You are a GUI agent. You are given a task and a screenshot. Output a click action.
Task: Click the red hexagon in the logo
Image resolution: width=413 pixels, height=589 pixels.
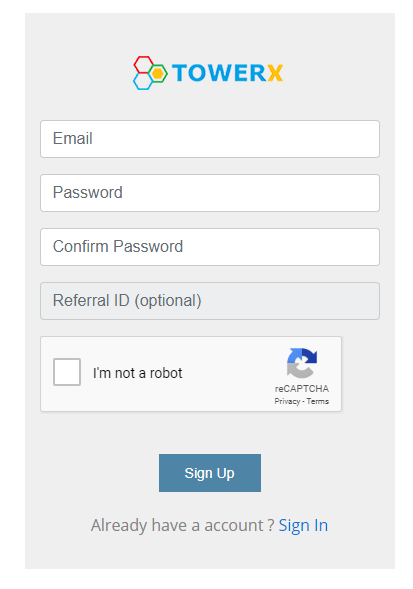click(x=144, y=65)
